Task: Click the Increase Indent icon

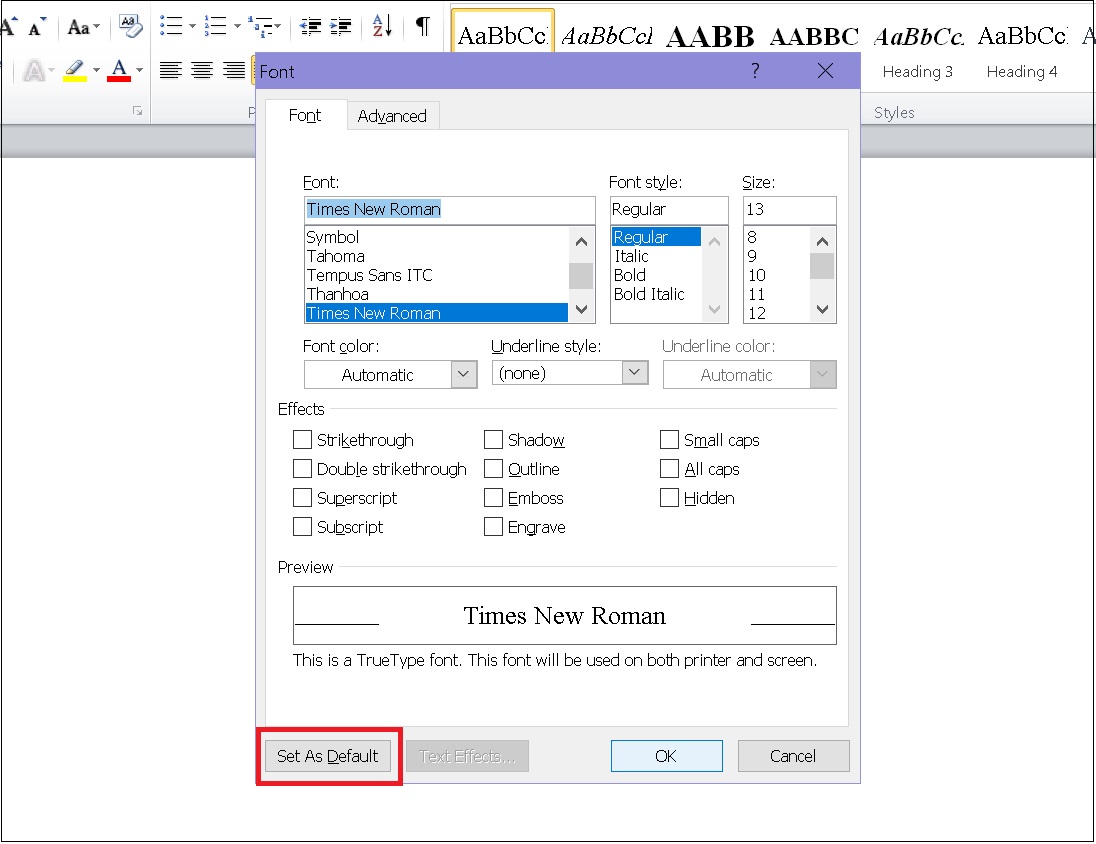Action: point(341,26)
